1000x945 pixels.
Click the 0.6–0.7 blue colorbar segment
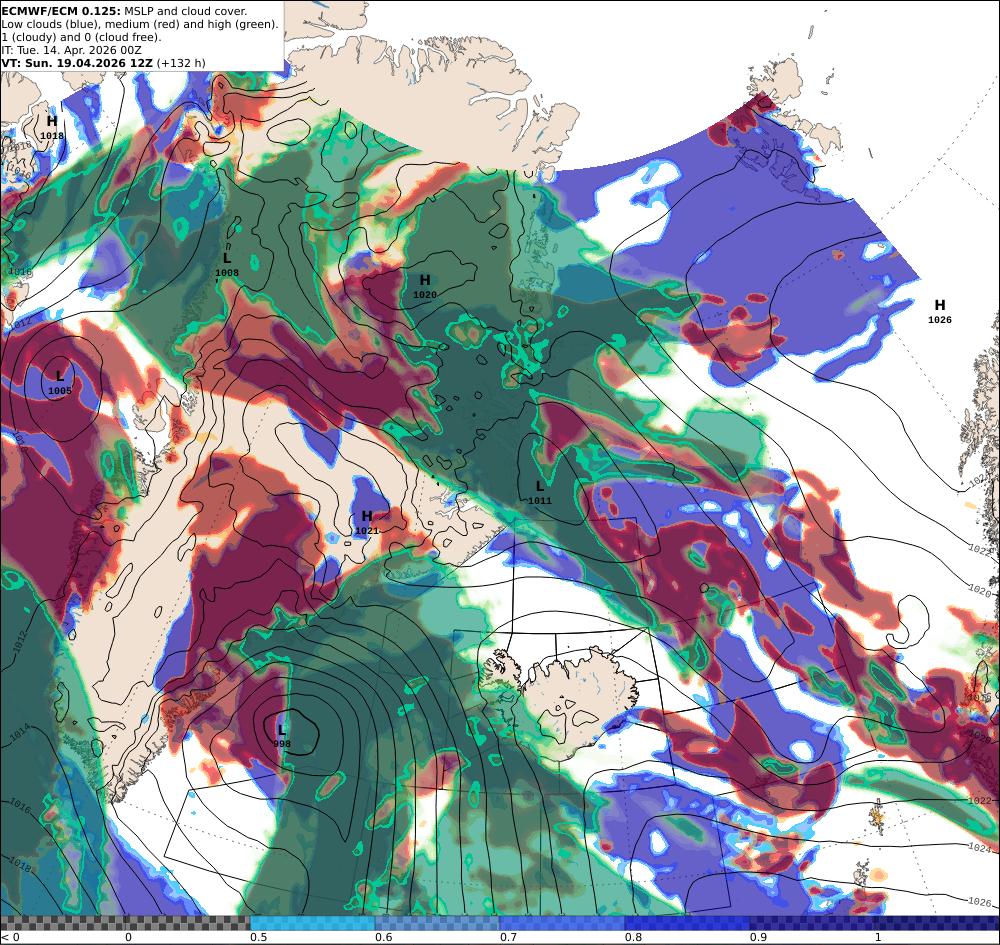point(438,923)
